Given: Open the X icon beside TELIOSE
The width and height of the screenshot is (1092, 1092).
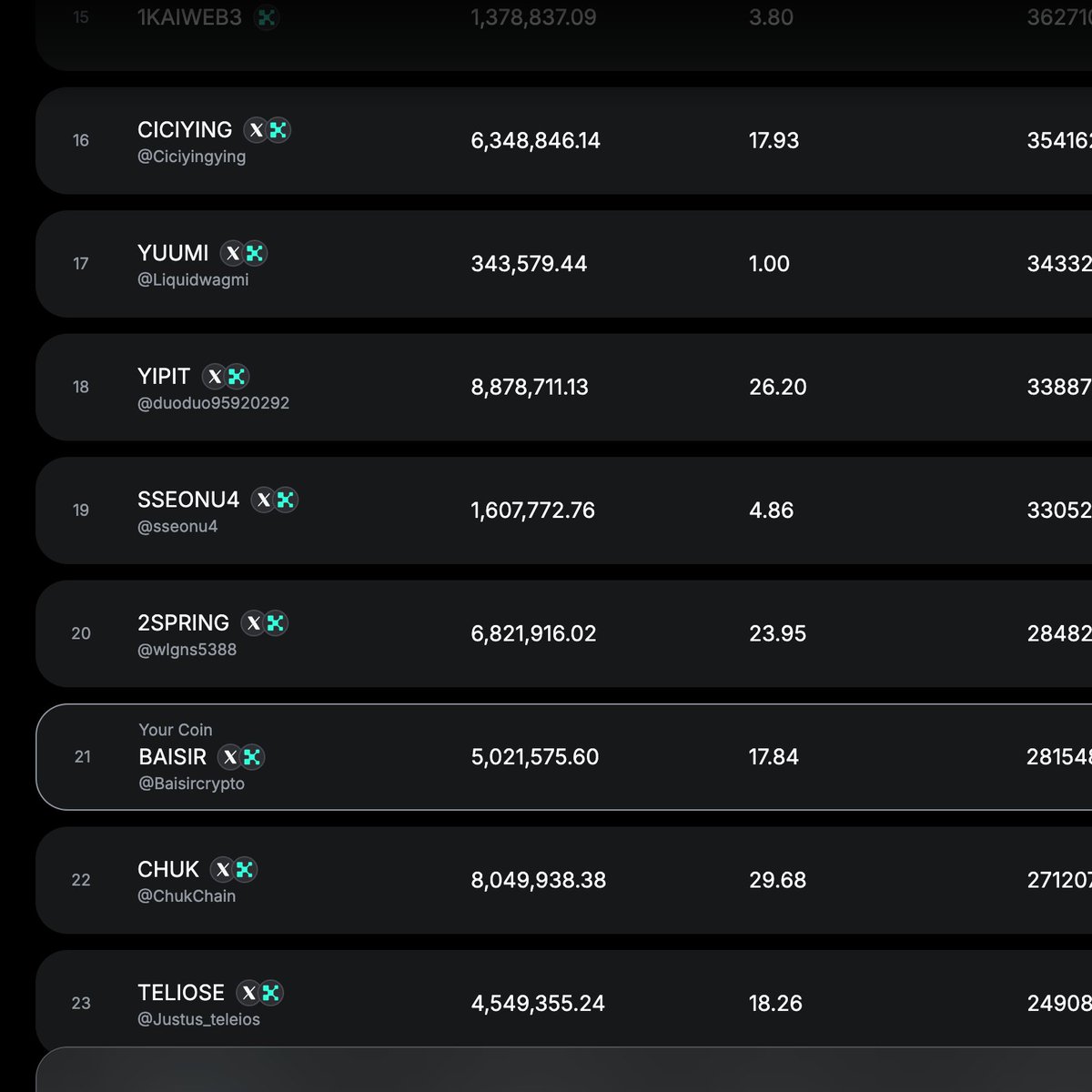Looking at the screenshot, I should click(248, 993).
